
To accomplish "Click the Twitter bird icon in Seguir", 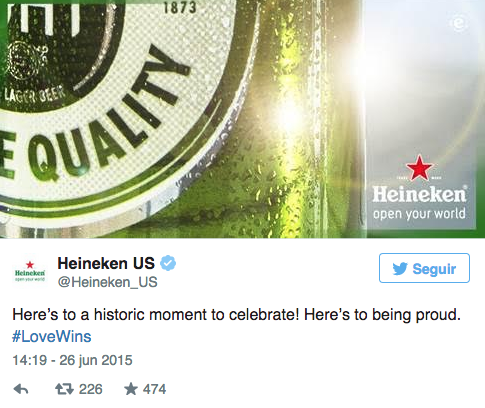I will (x=400, y=268).
